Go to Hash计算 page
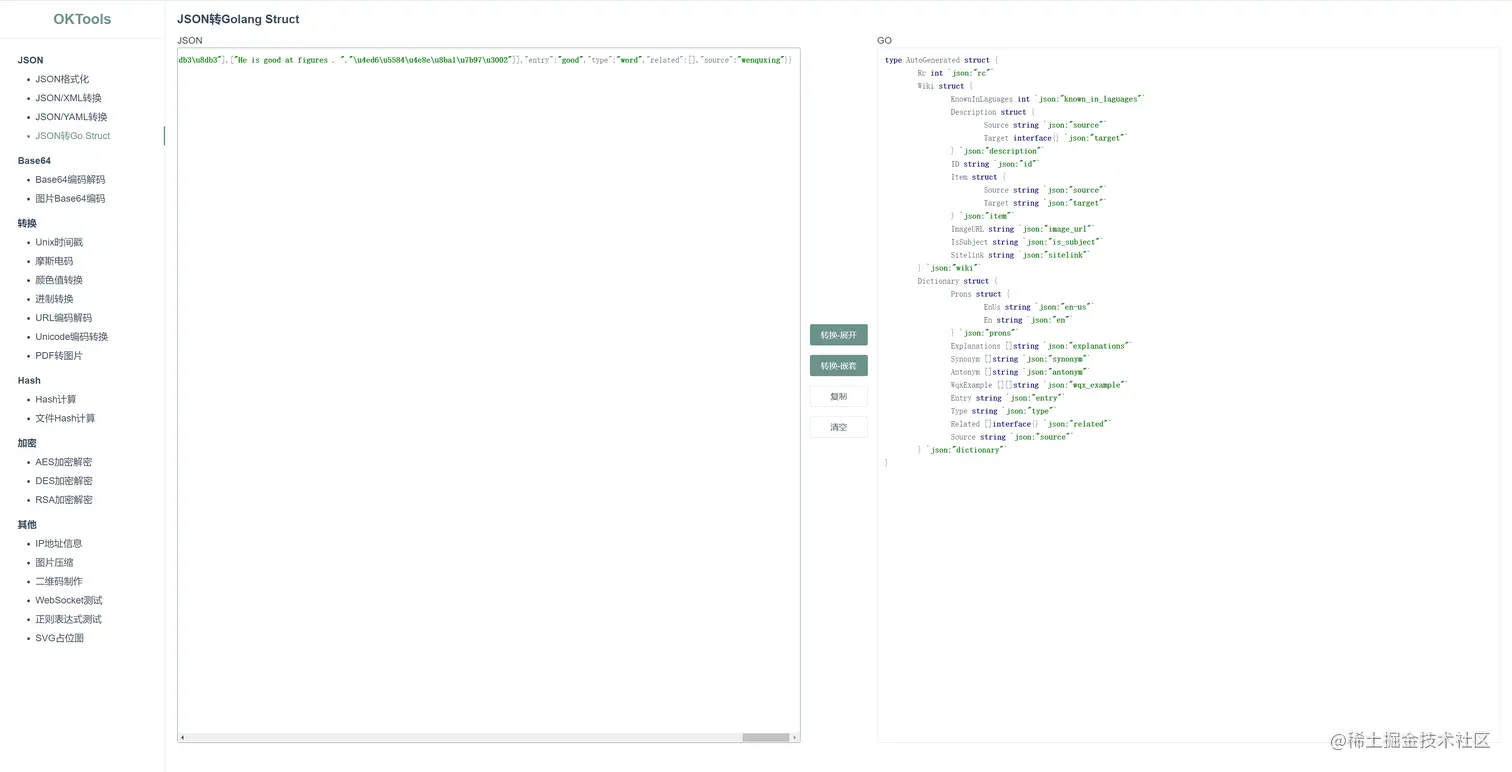 click(56, 400)
